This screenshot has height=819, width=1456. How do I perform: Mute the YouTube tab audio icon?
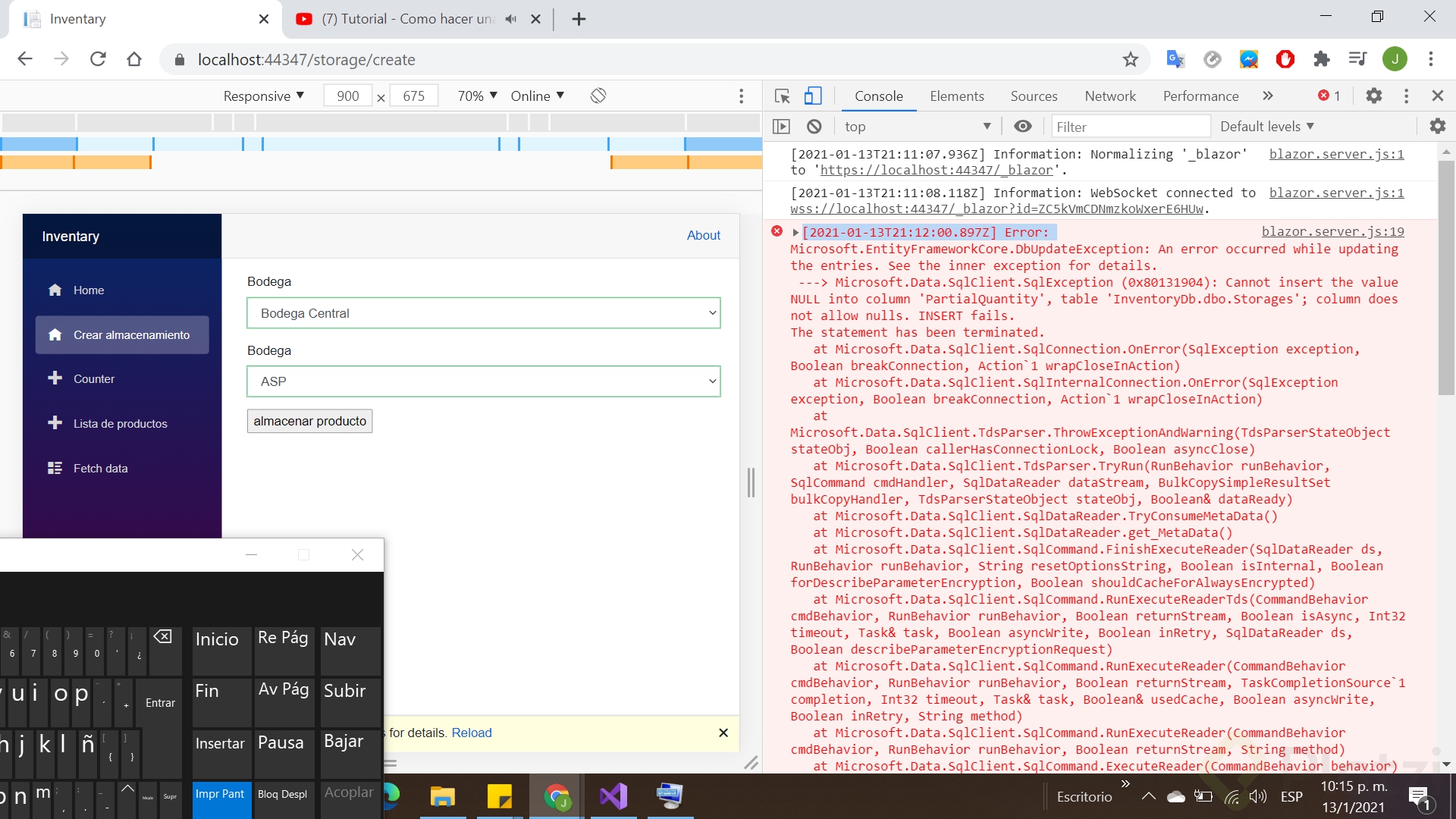[x=511, y=19]
